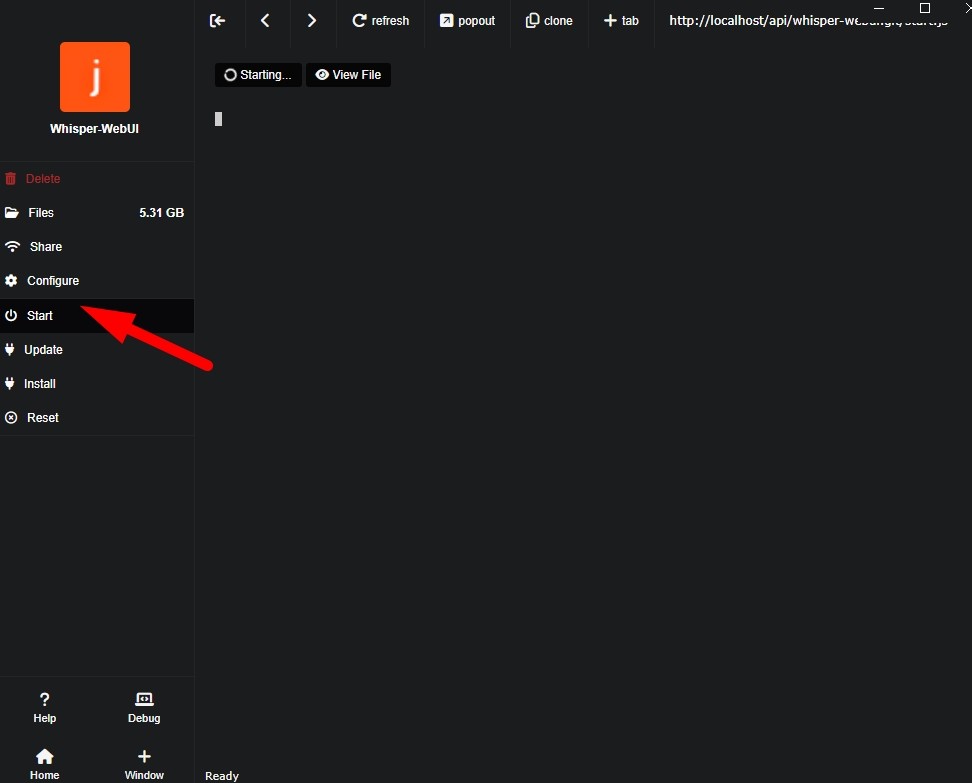
Task: Open Help from the bottom panel
Action: click(45, 708)
